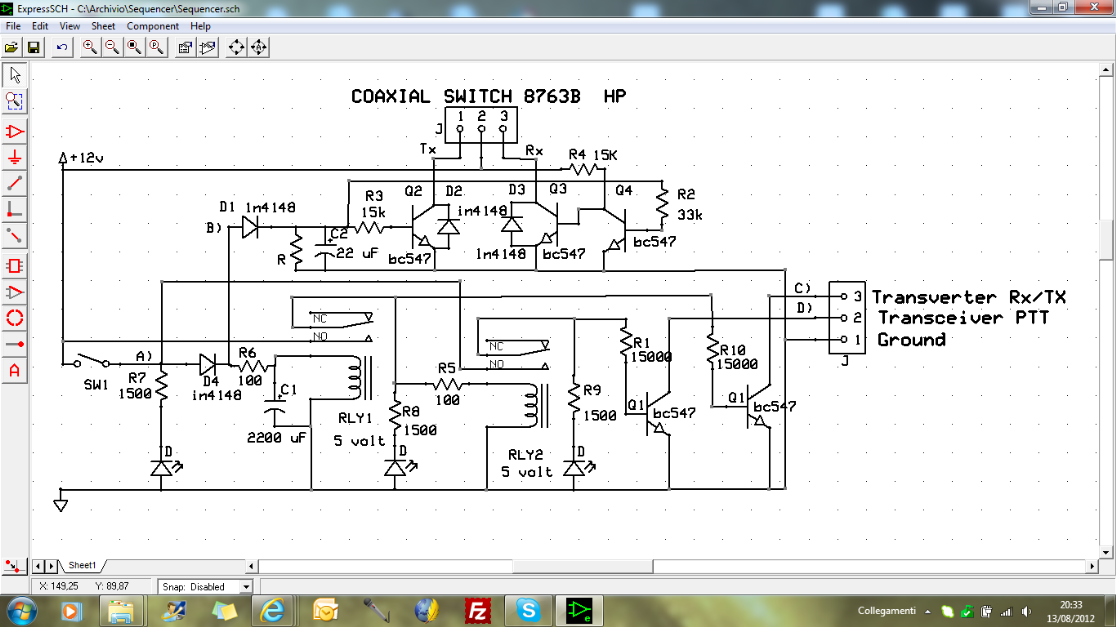This screenshot has width=1116, height=627.
Task: Click the R4 15K resistor label
Action: 593,154
